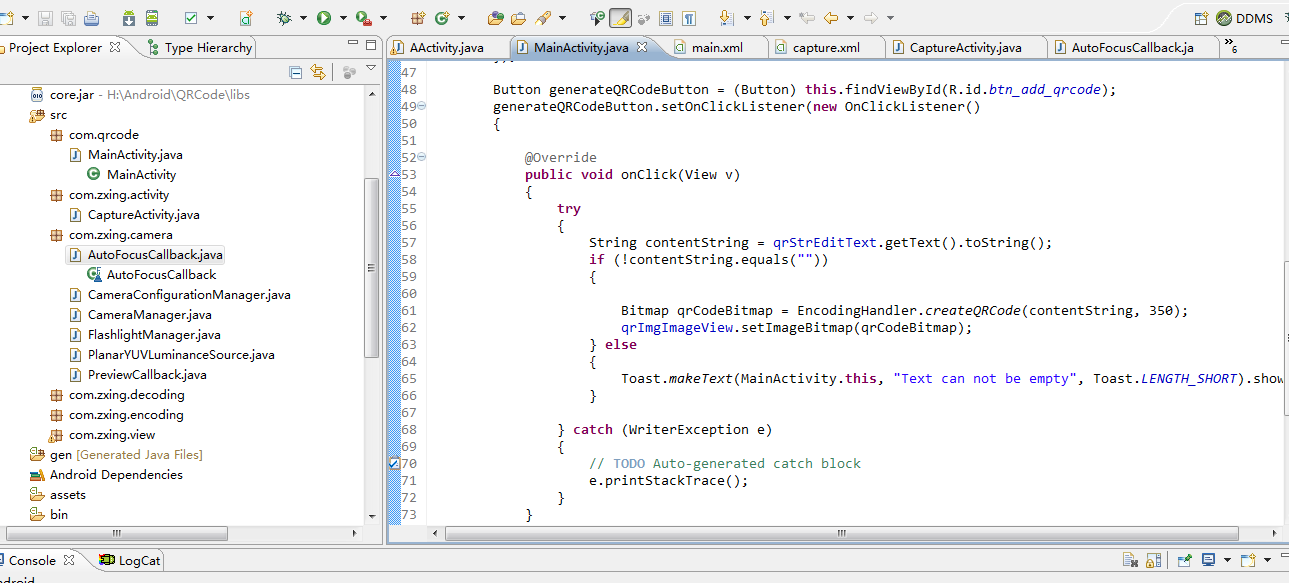Click the Display Selected Console icon
The height and width of the screenshot is (583, 1289).
1208,560
